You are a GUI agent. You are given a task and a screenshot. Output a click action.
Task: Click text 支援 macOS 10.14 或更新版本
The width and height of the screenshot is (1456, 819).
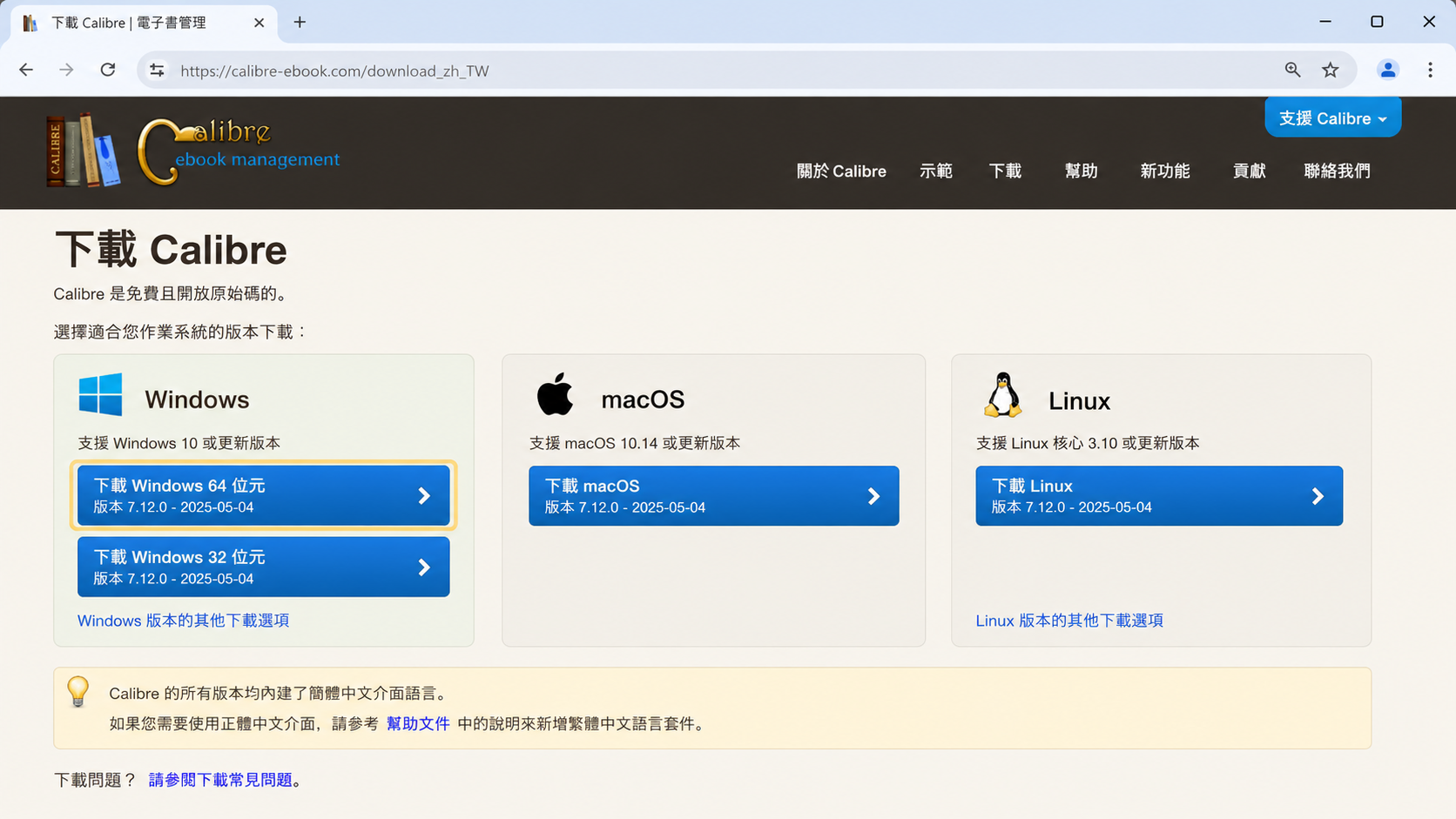pos(635,443)
